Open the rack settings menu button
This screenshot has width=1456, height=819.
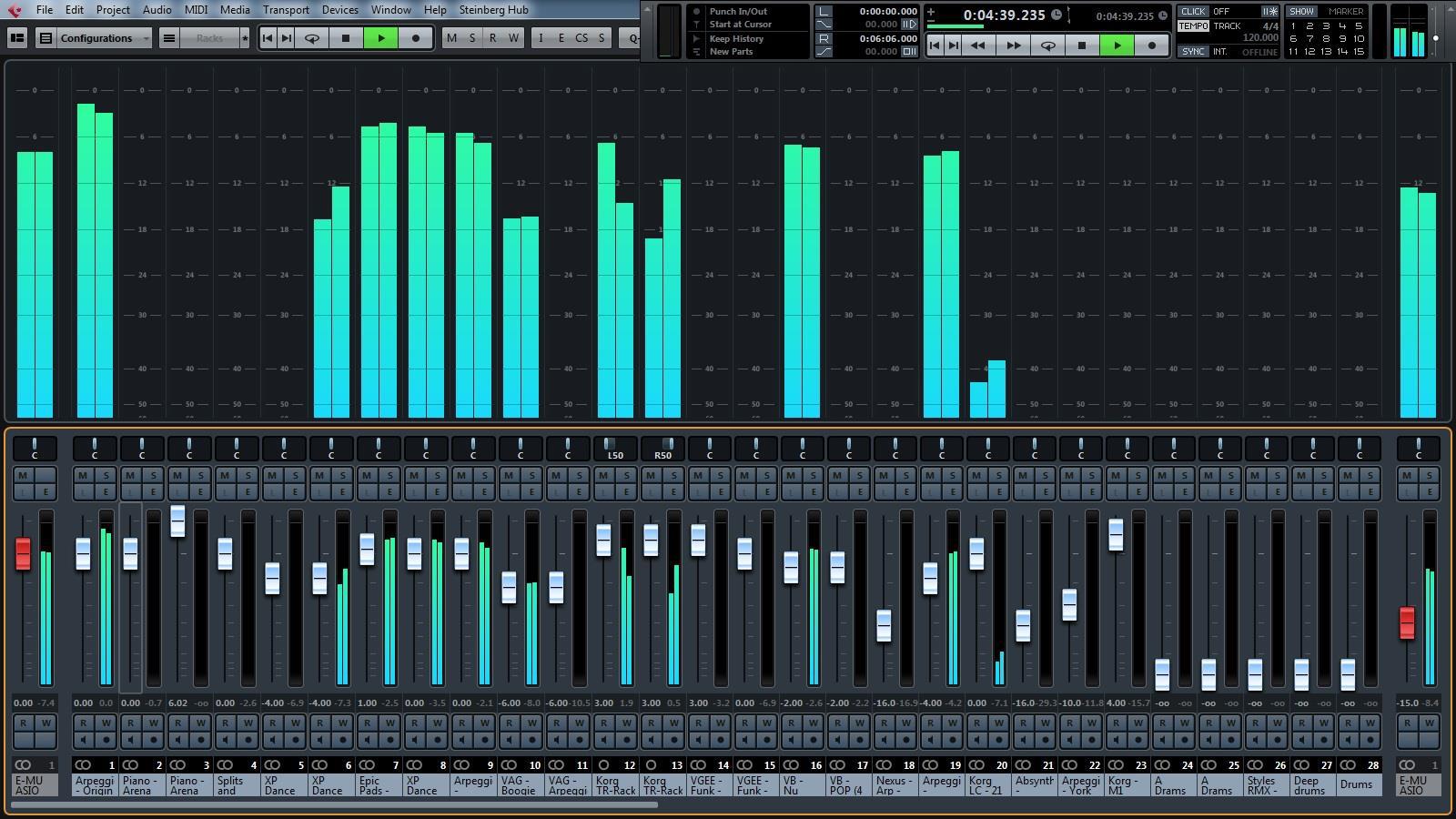click(x=168, y=38)
